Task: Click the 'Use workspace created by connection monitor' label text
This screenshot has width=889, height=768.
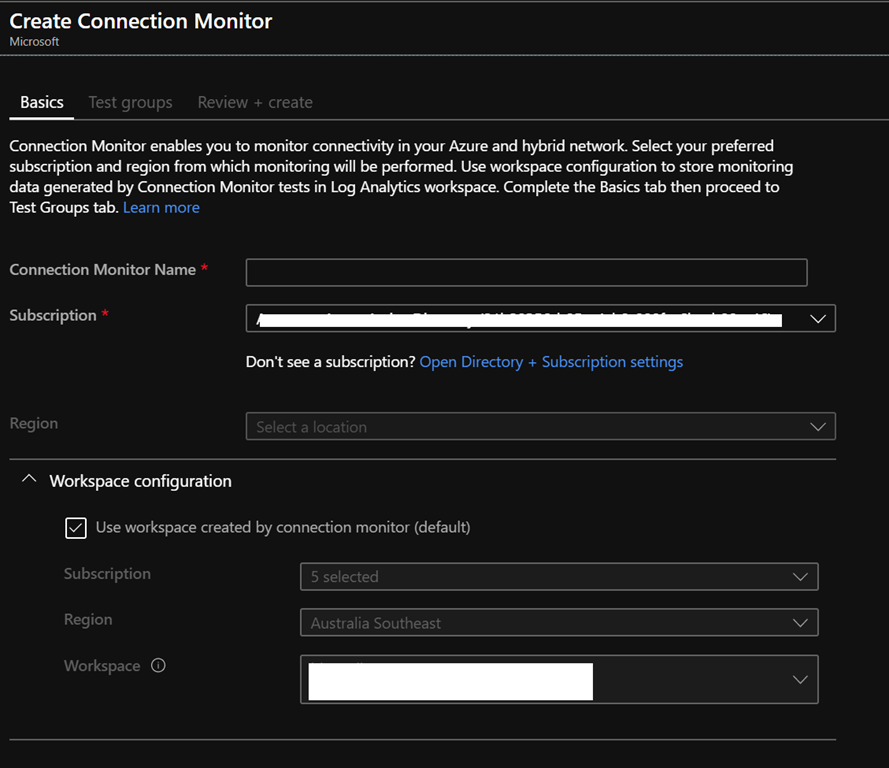Action: tap(283, 527)
